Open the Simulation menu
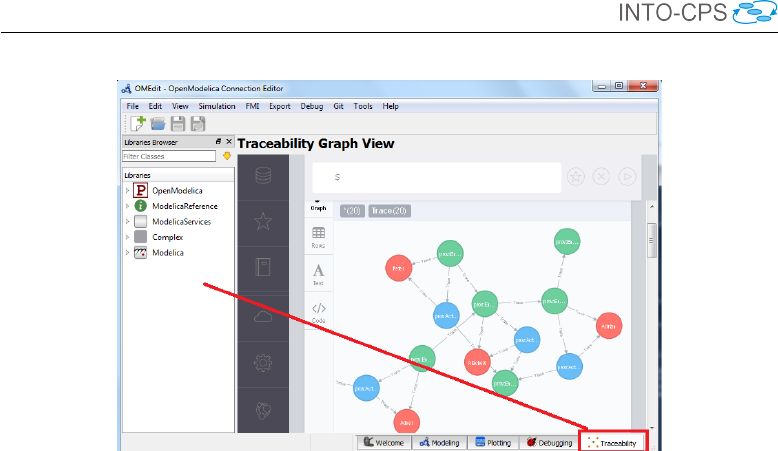Screen dimensions: 778x451 [217, 106]
